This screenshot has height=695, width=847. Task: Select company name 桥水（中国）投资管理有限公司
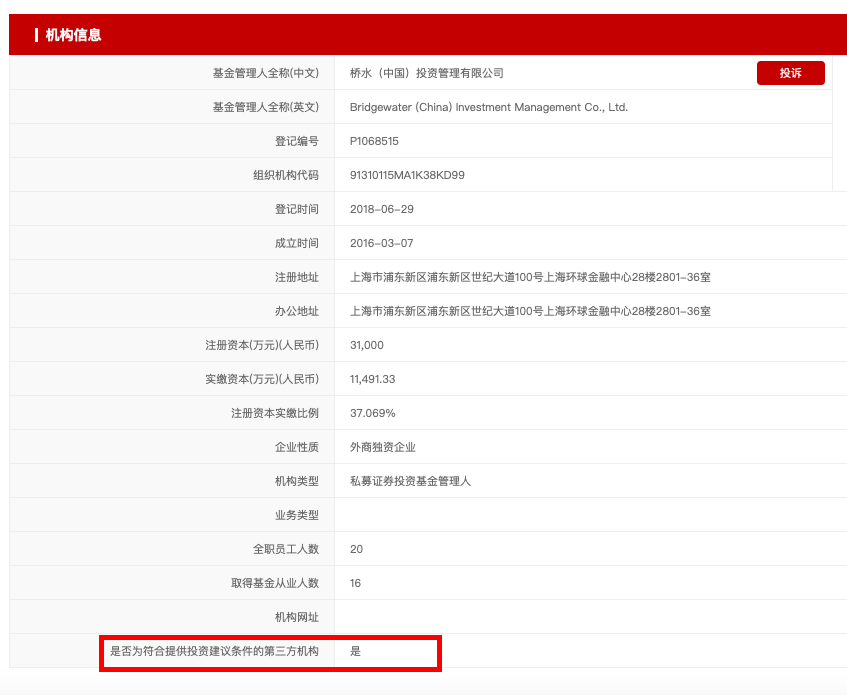(x=427, y=73)
